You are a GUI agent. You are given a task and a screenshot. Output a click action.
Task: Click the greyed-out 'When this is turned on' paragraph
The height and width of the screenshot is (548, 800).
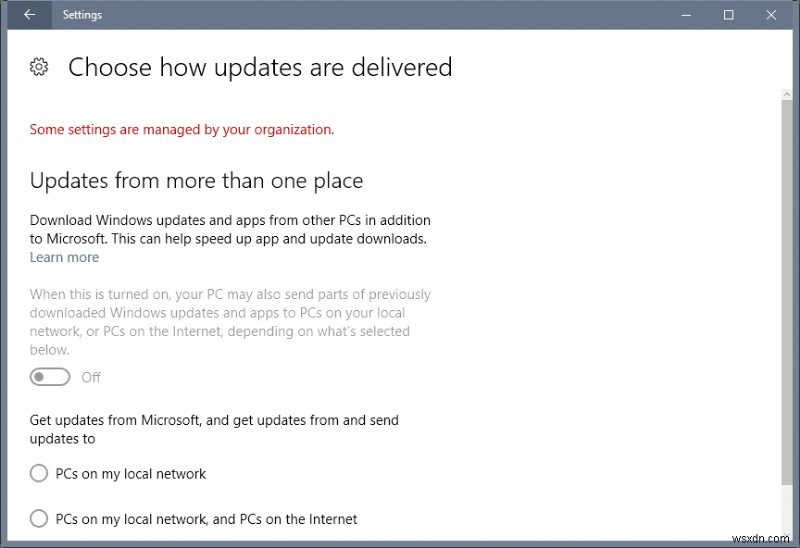(x=230, y=322)
